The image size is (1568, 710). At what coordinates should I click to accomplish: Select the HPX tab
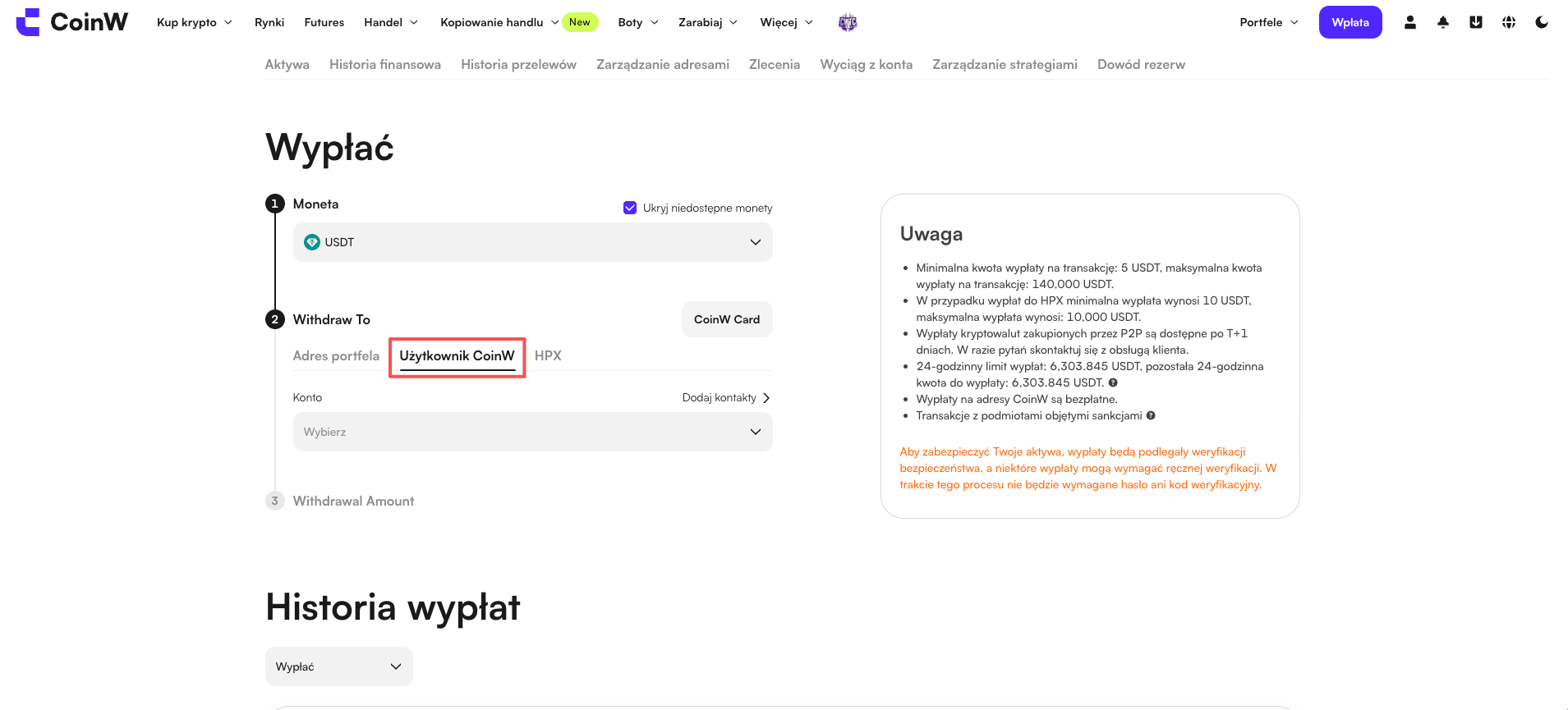549,356
